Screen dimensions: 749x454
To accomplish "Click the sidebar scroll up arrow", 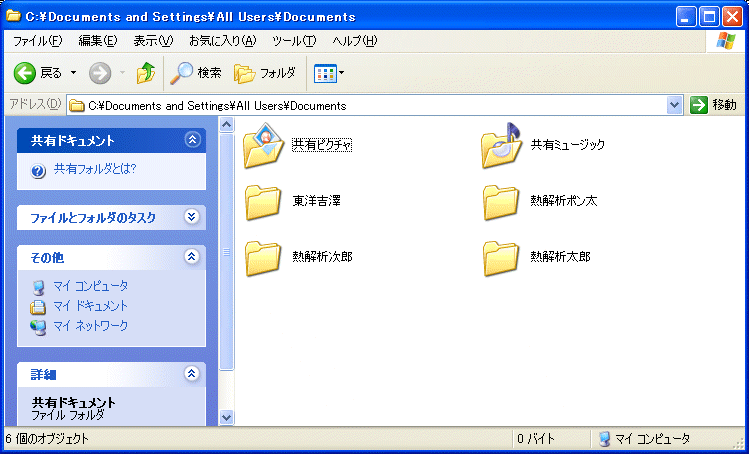I will [x=226, y=125].
